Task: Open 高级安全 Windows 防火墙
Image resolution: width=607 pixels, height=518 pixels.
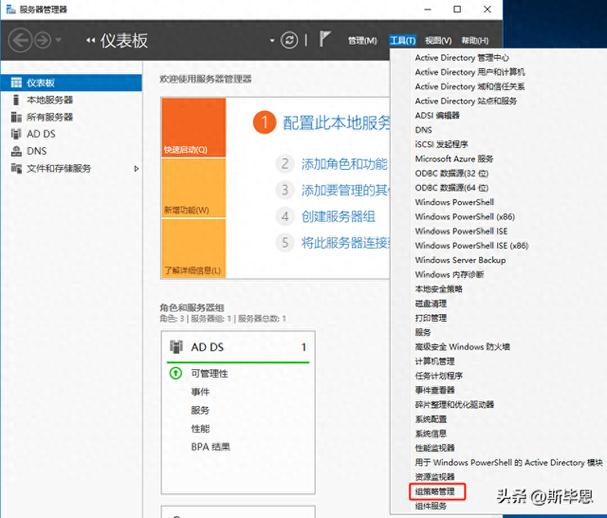Action: click(462, 347)
